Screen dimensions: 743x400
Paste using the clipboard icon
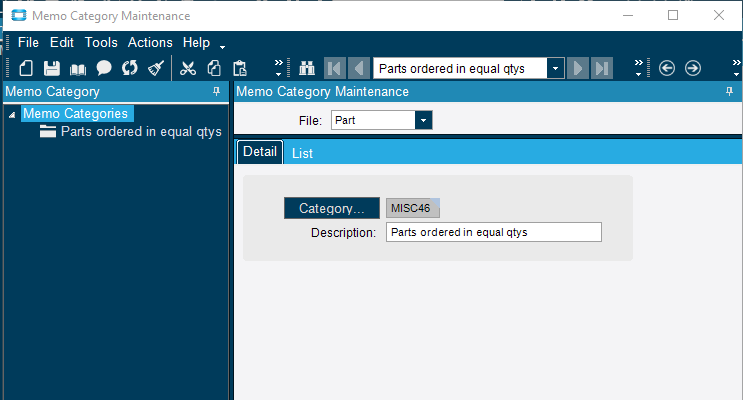pos(240,68)
